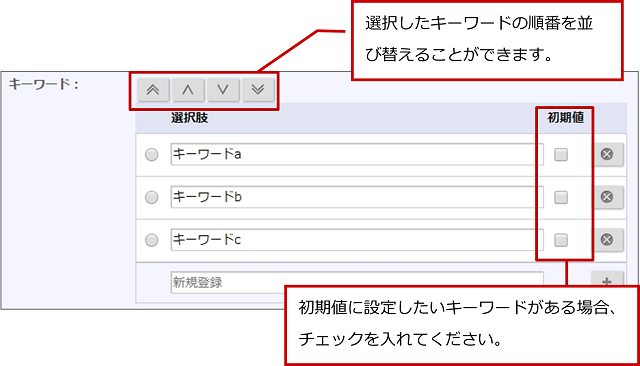The image size is (640, 366).
Task: Delete the キーワードb row
Action: [608, 197]
